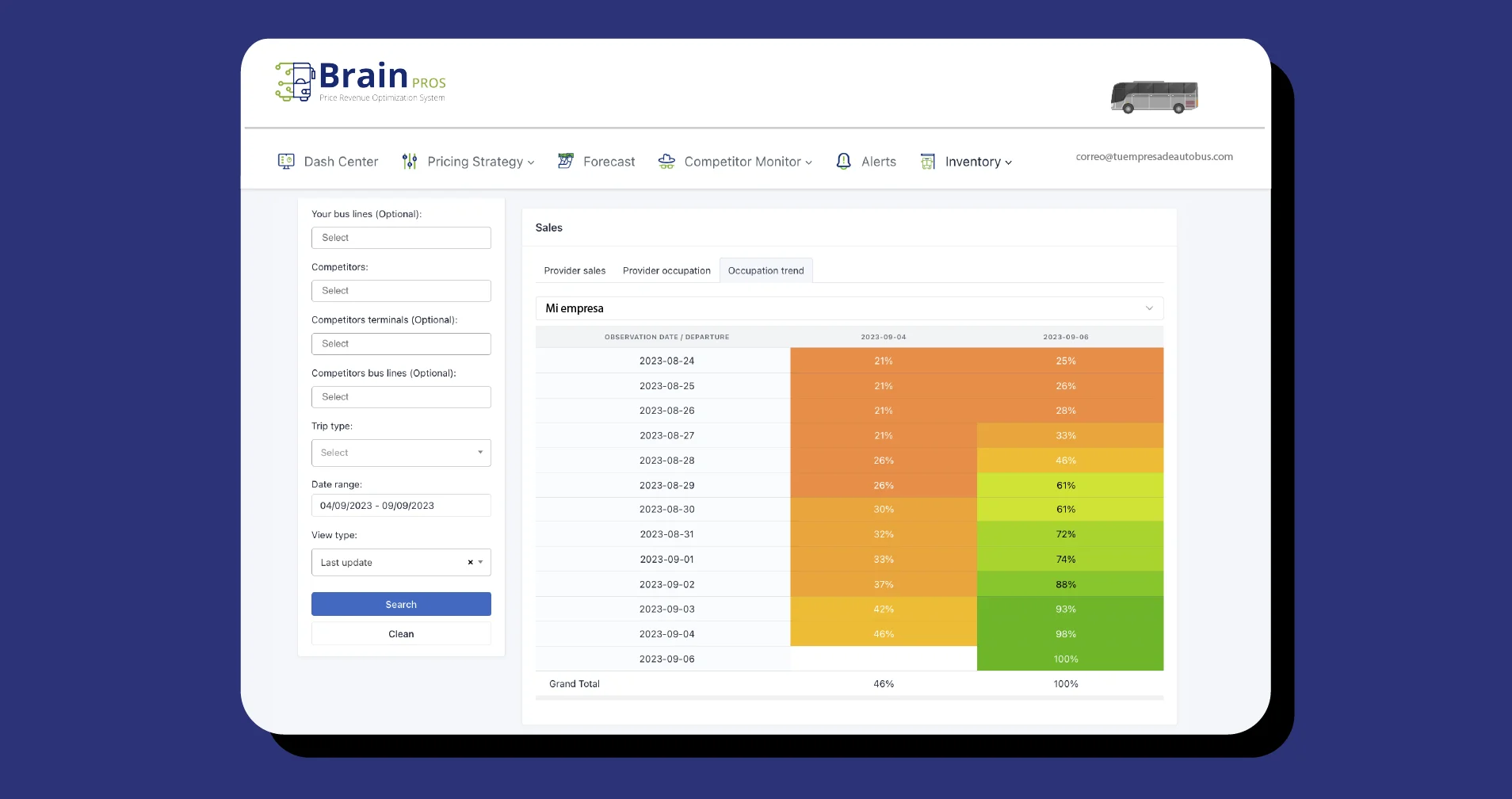Switch to the Provider occupation tab

click(666, 271)
